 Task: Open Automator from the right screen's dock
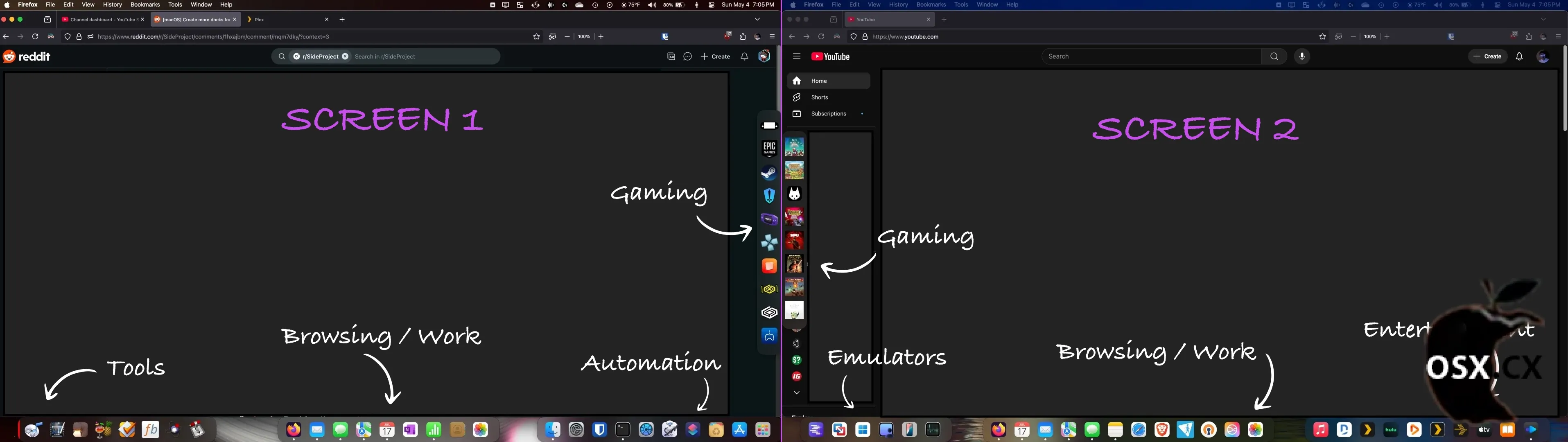[669, 429]
